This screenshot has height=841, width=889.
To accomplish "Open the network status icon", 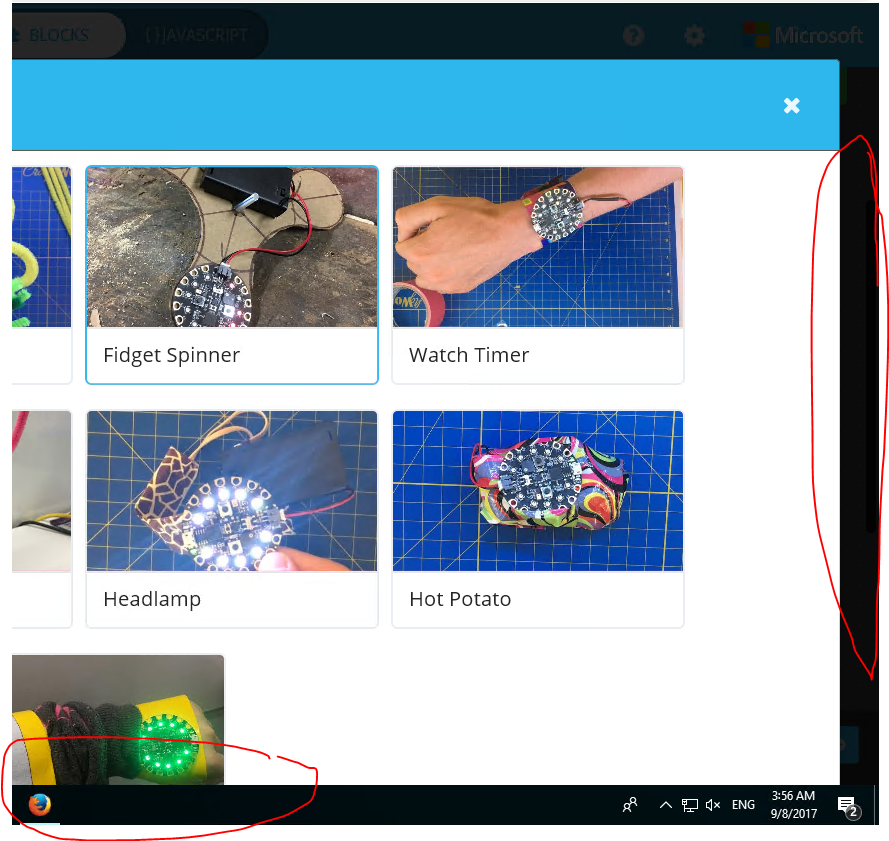I will pyautogui.click(x=689, y=804).
